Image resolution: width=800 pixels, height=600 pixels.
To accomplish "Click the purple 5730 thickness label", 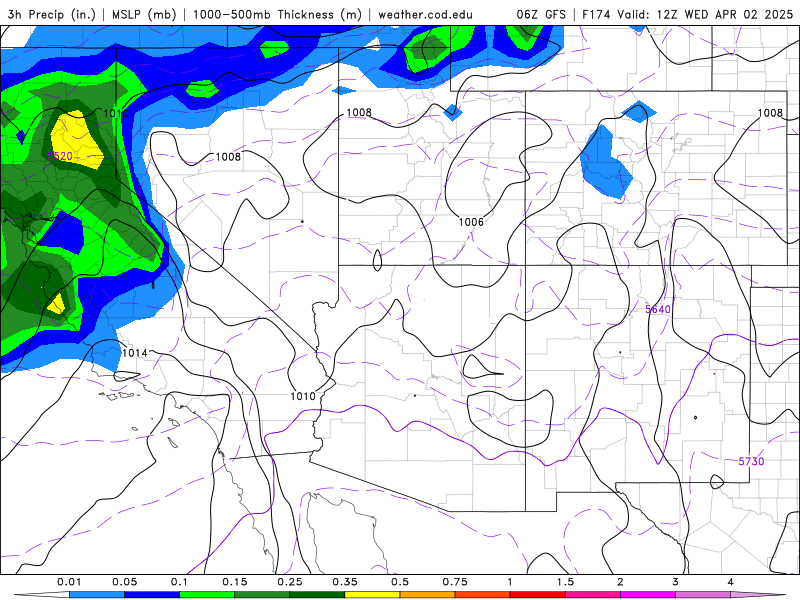I will (x=751, y=461).
